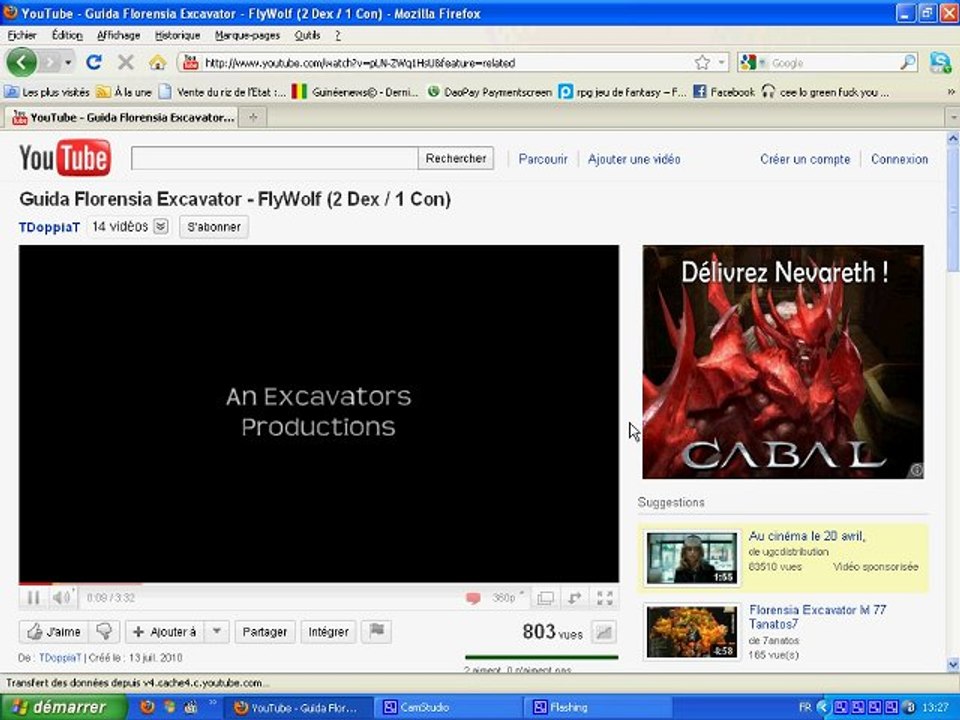Open the Ajouter à dropdown arrow
The image size is (960, 720).
tap(217, 632)
